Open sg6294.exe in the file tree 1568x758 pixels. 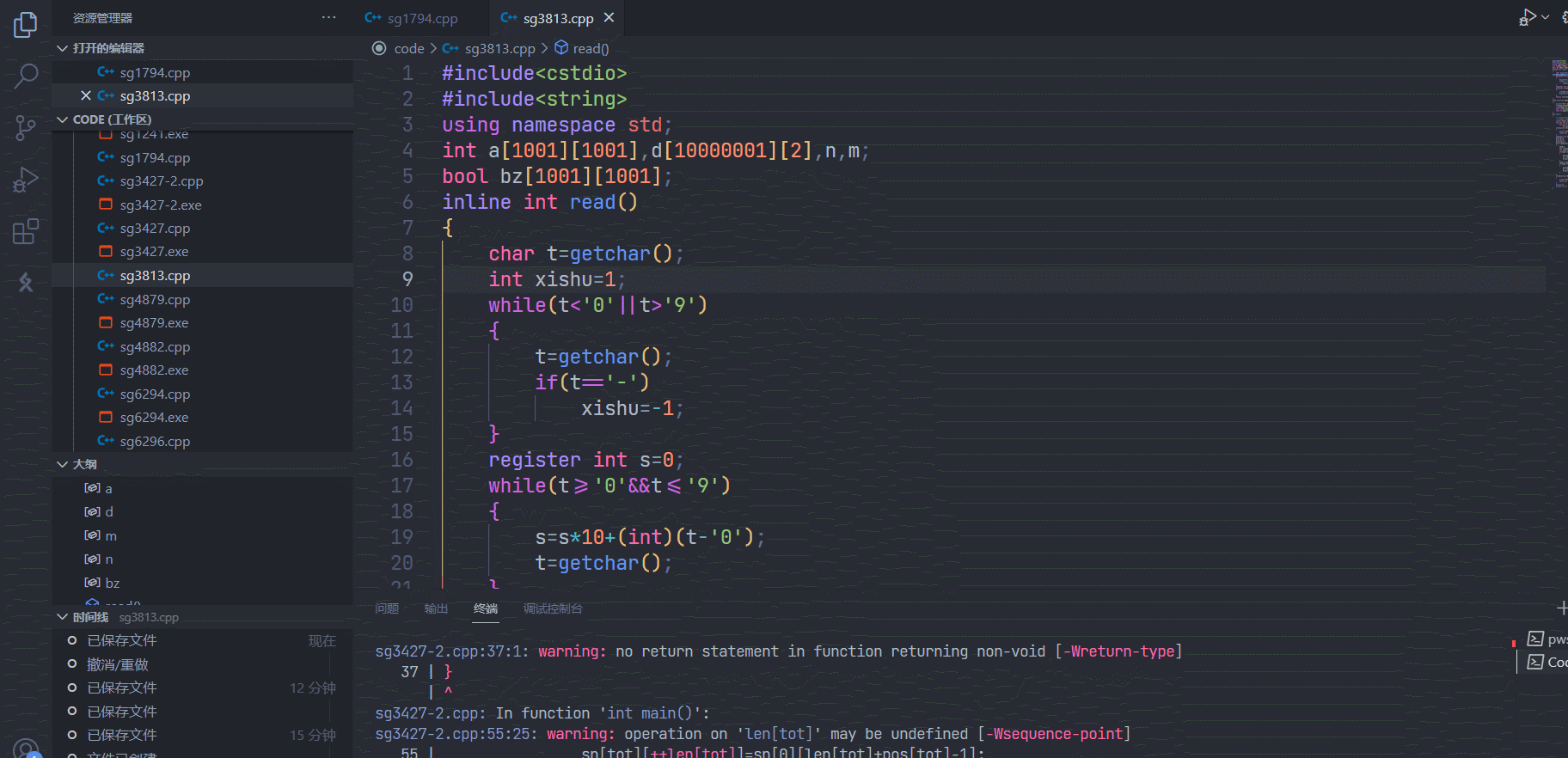click(154, 418)
